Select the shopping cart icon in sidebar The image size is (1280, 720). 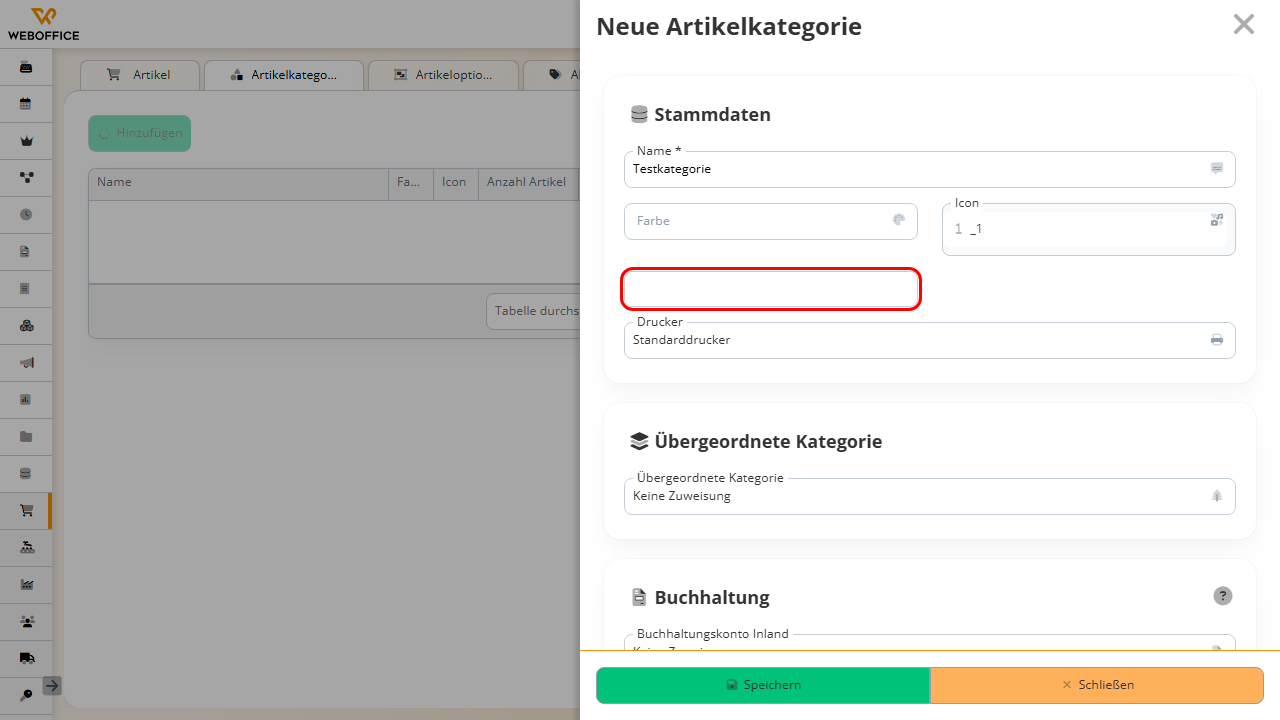pos(26,510)
